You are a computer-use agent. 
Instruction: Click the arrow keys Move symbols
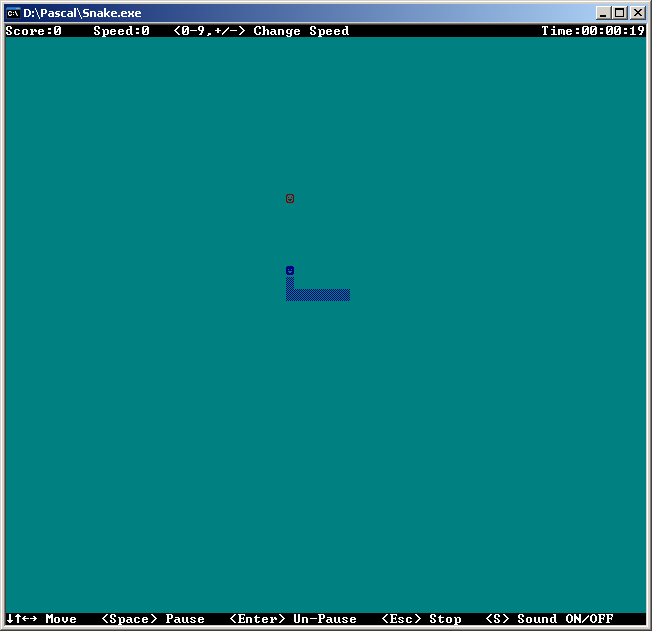pyautogui.click(x=21, y=619)
